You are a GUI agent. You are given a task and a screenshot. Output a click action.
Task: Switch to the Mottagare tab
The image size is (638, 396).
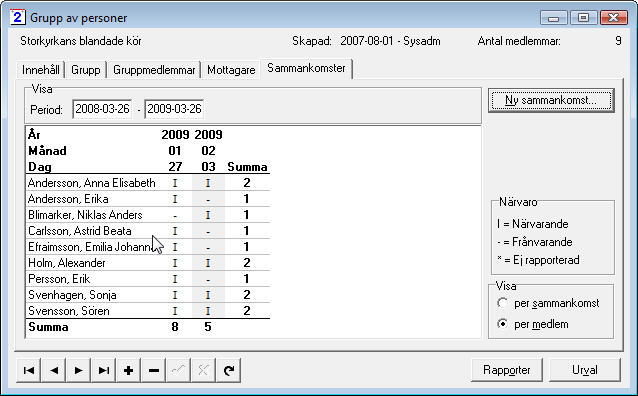coord(231,70)
